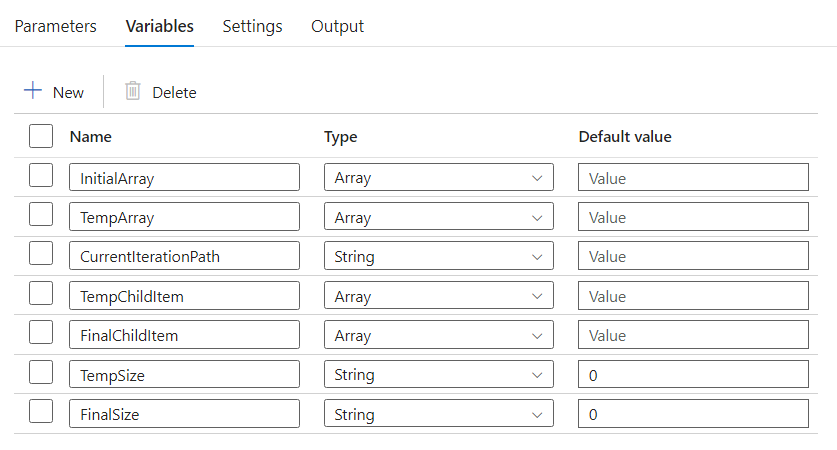837x450 pixels.
Task: Open the Type dropdown for TempArray
Action: 438,217
